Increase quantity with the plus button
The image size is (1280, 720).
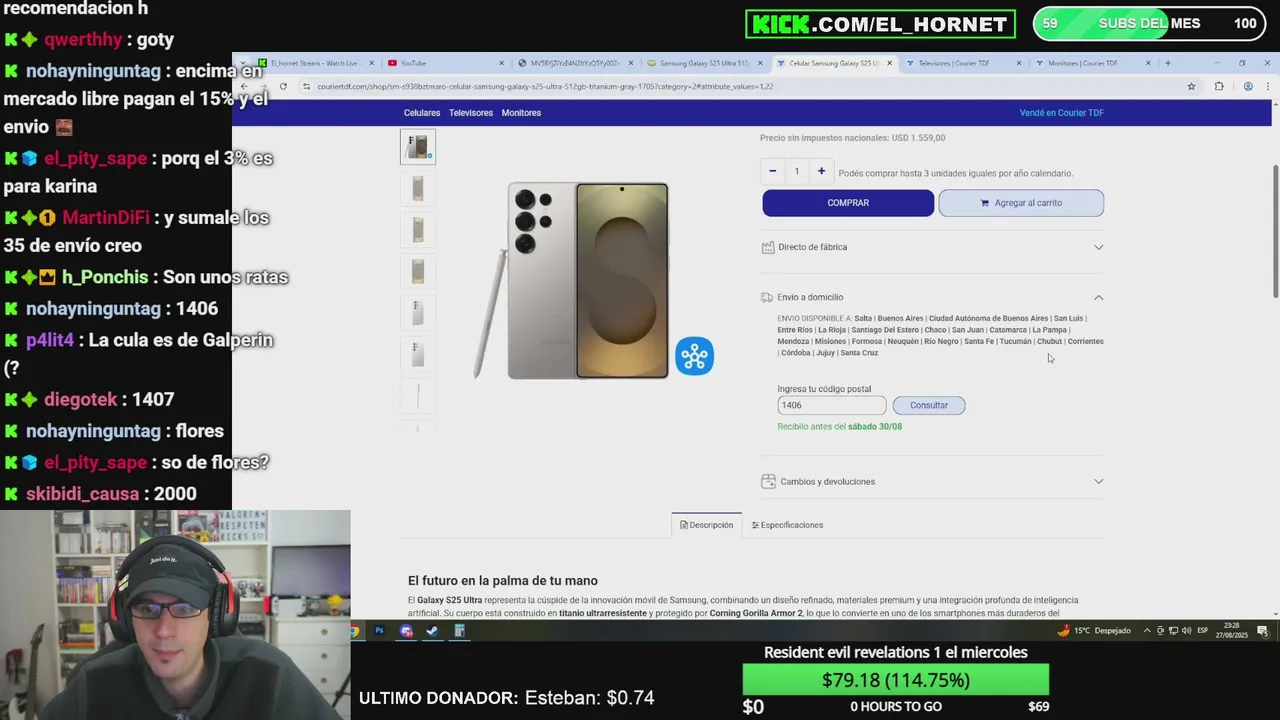pyautogui.click(x=821, y=171)
